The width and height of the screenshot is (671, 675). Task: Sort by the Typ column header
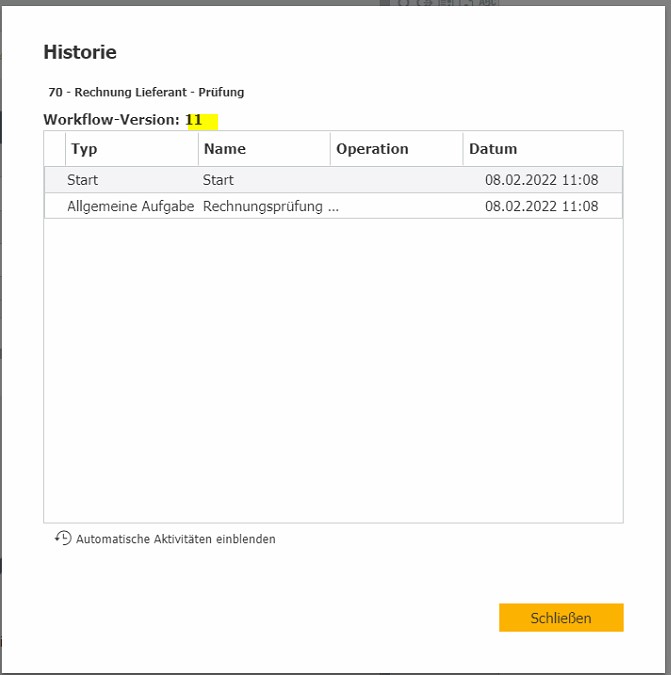[85, 149]
